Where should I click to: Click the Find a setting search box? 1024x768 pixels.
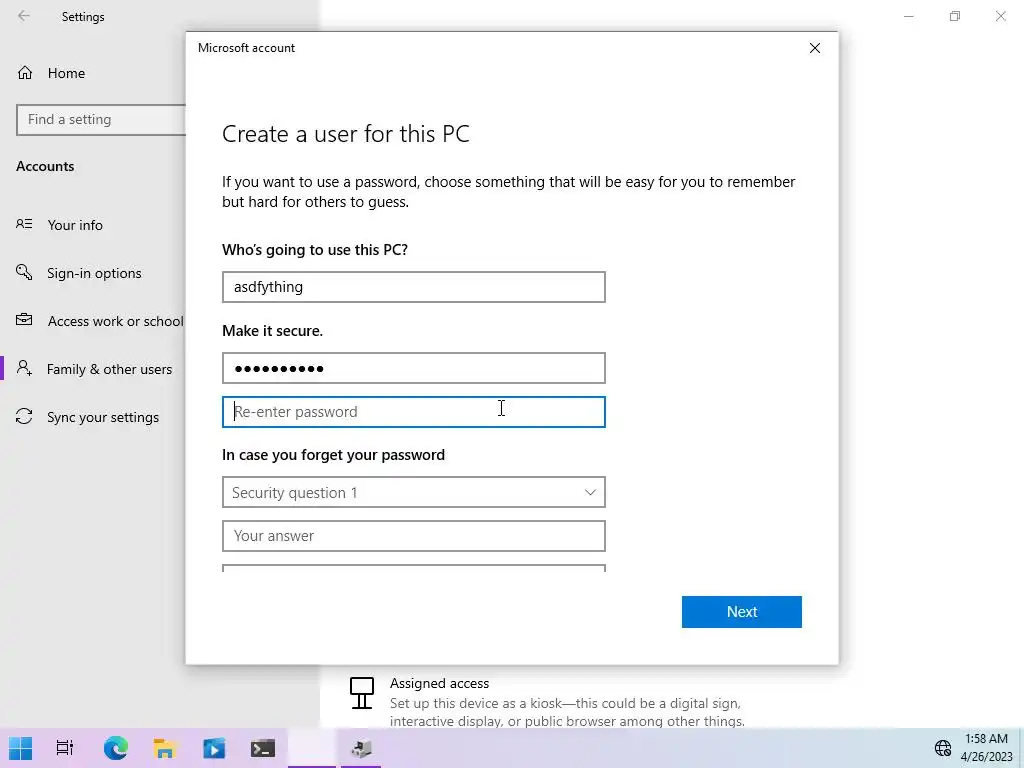tap(101, 120)
